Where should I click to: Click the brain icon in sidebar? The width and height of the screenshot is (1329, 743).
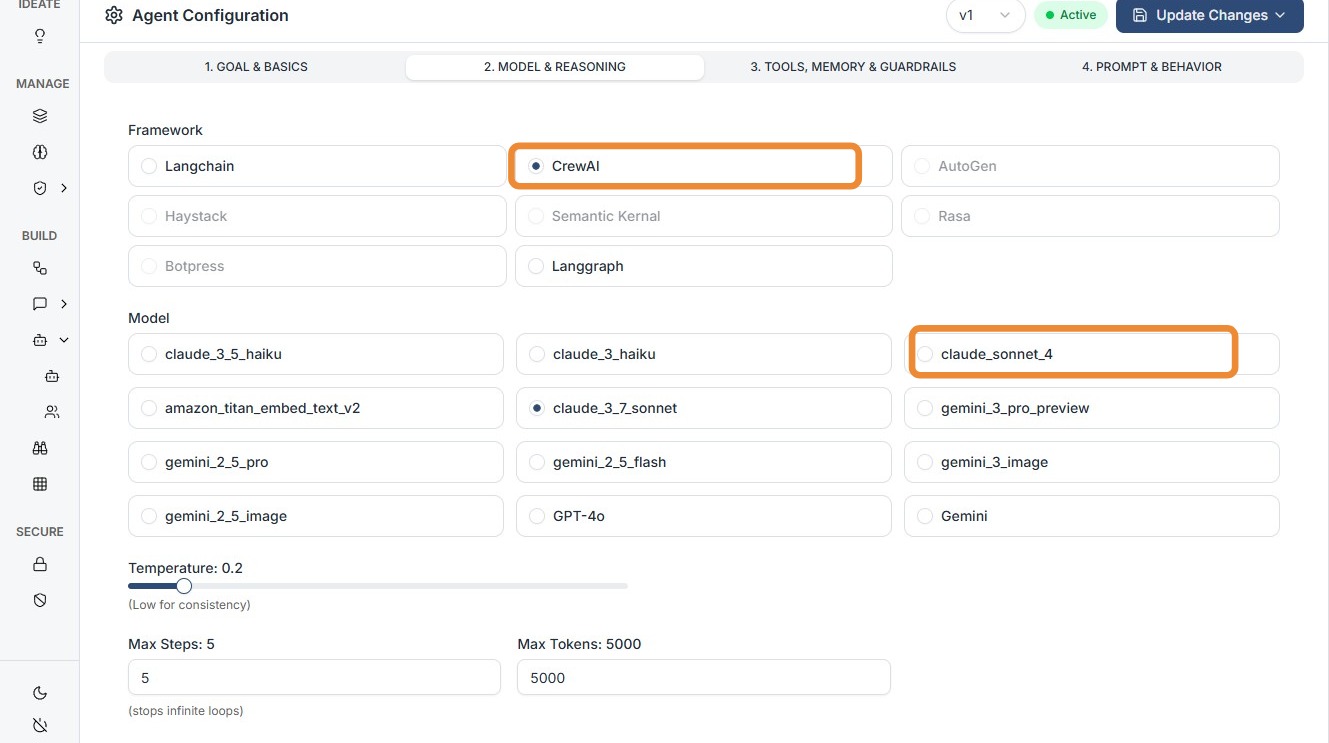pos(40,152)
